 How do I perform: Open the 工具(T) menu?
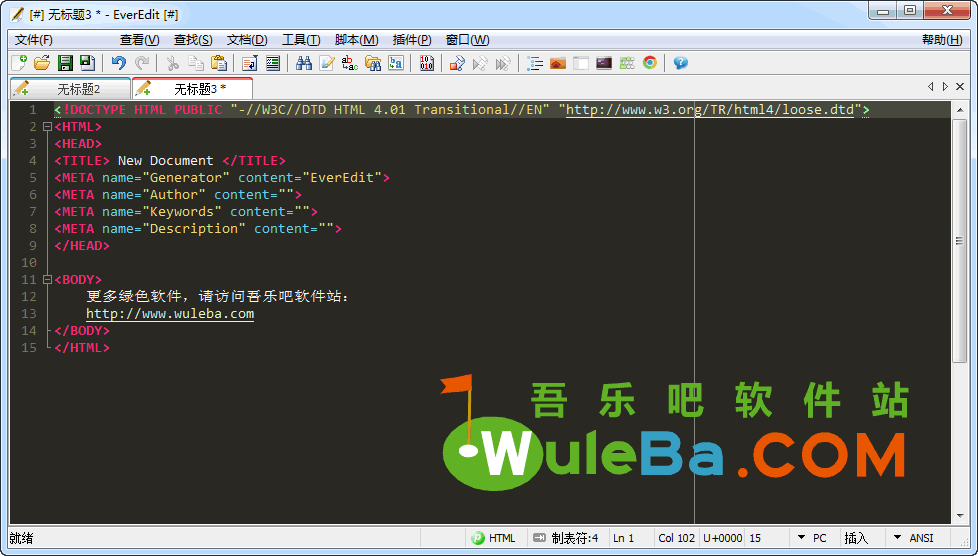[301, 40]
